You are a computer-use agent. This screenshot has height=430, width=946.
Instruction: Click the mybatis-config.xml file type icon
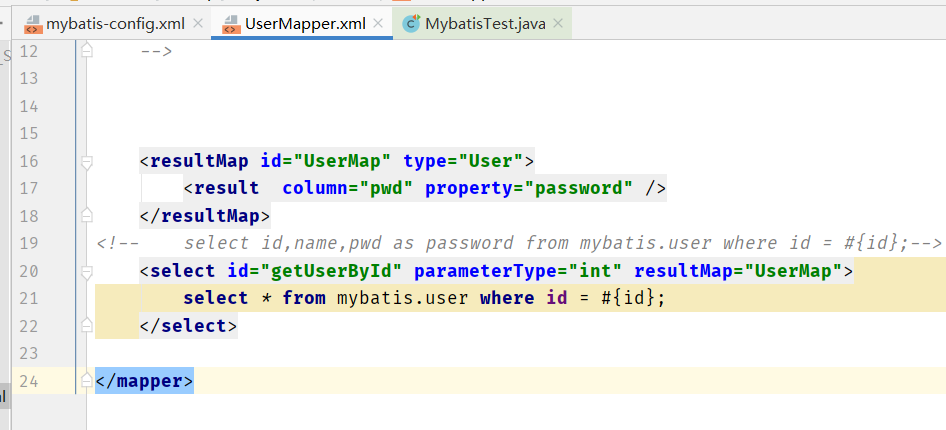pos(32,24)
